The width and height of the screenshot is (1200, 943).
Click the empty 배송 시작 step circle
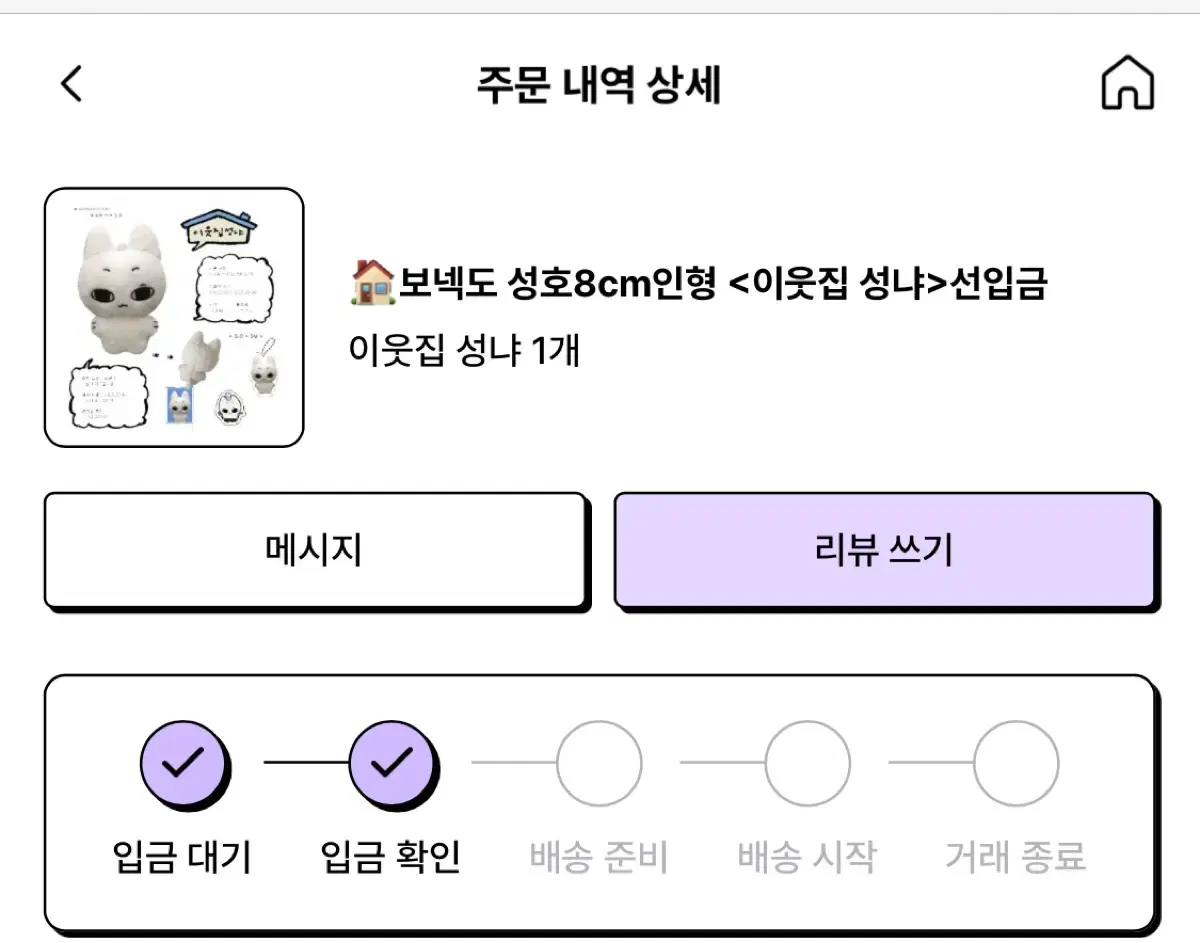[x=808, y=764]
